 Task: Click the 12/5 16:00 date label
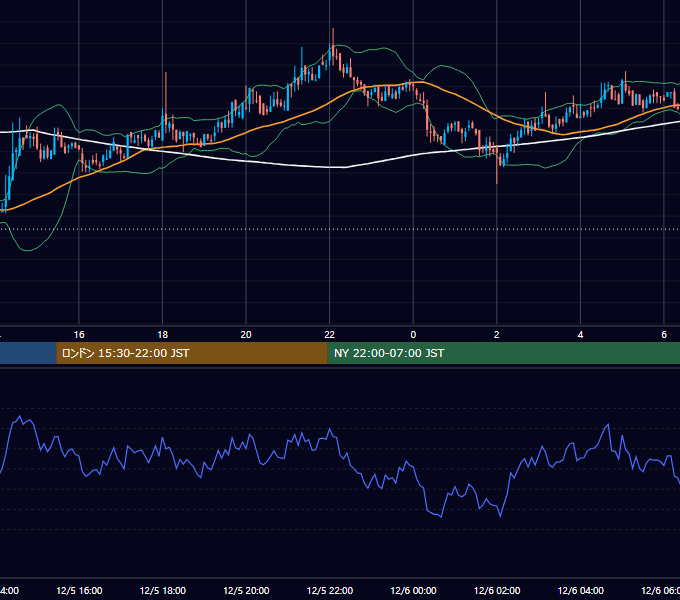click(x=79, y=591)
